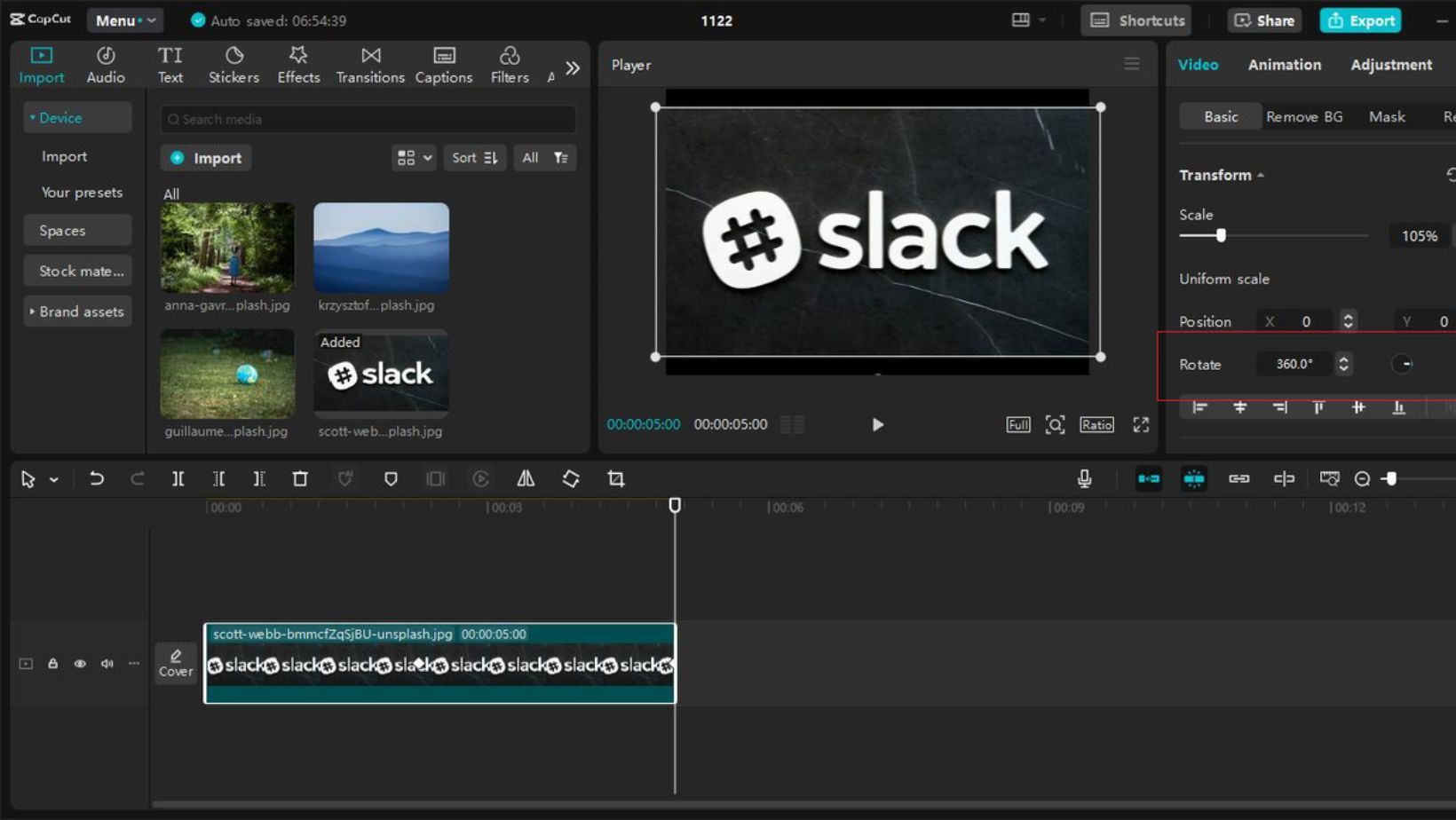The image size is (1456, 820).
Task: Play the preview
Action: 877,424
